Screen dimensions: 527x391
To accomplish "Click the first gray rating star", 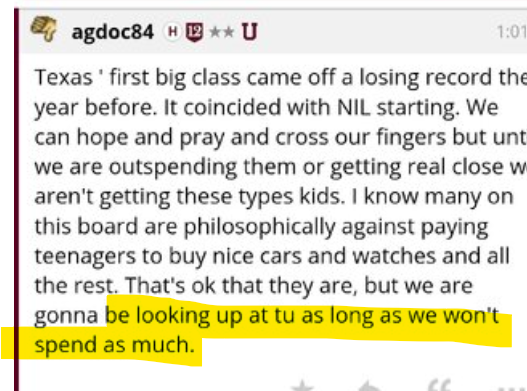I will pyautogui.click(x=215, y=32).
